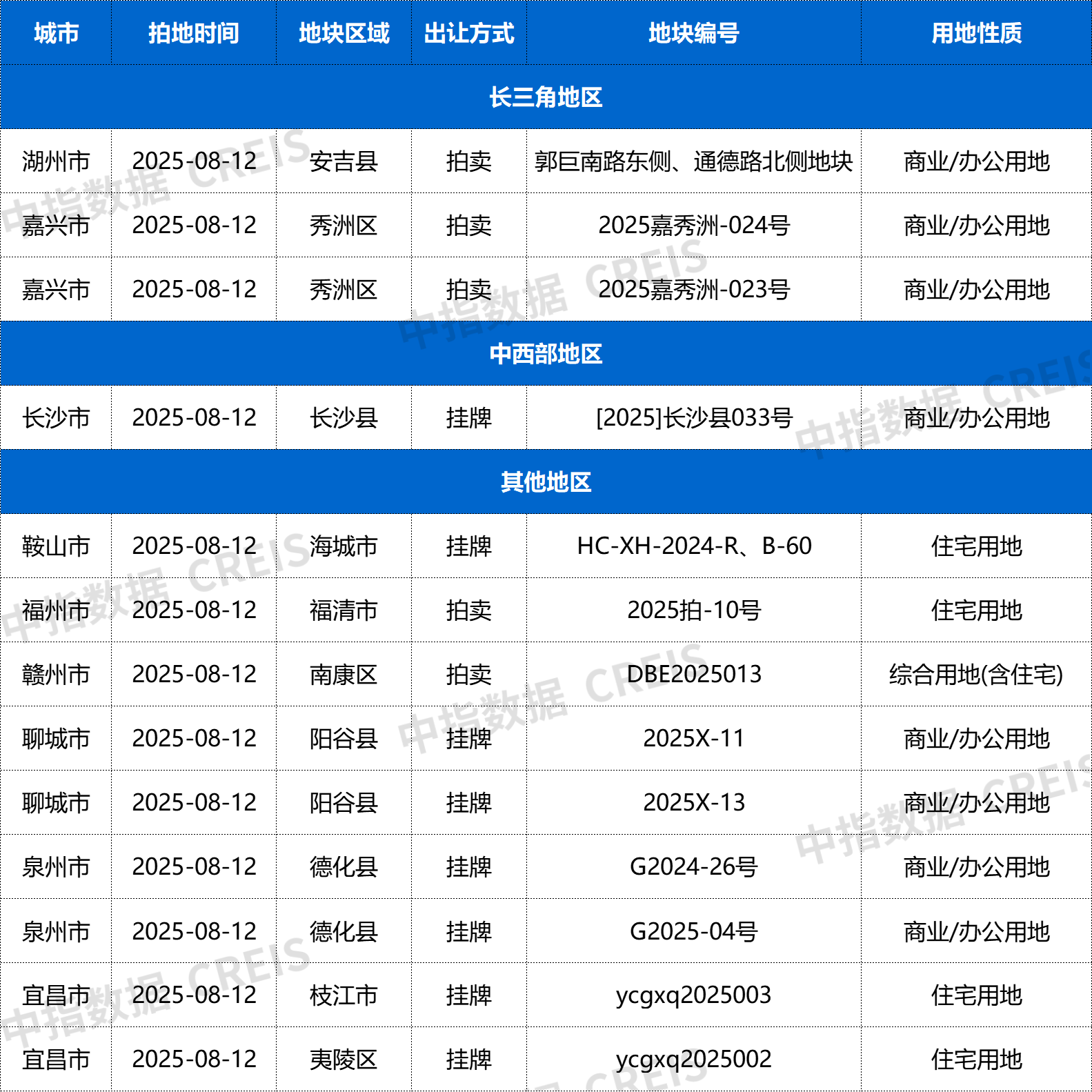
Task: Click 挂牌 in the 长沙市 row
Action: click(x=469, y=418)
